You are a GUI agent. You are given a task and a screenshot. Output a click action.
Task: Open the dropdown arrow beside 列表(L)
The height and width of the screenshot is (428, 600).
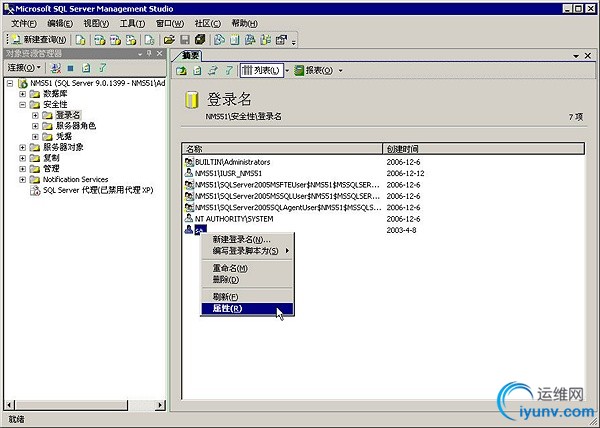tap(287, 70)
